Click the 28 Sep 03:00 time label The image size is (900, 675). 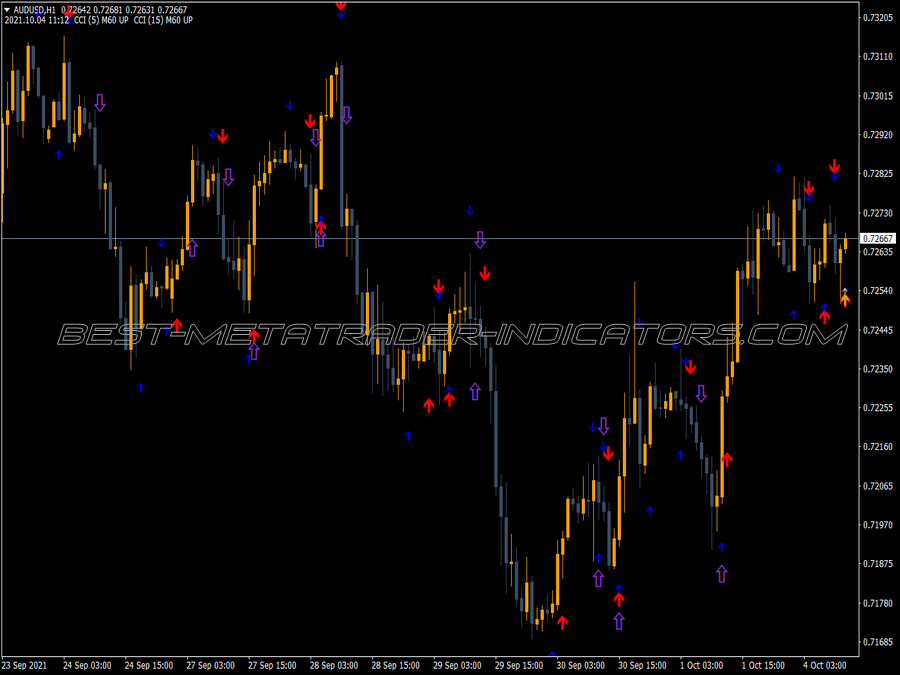(x=333, y=666)
